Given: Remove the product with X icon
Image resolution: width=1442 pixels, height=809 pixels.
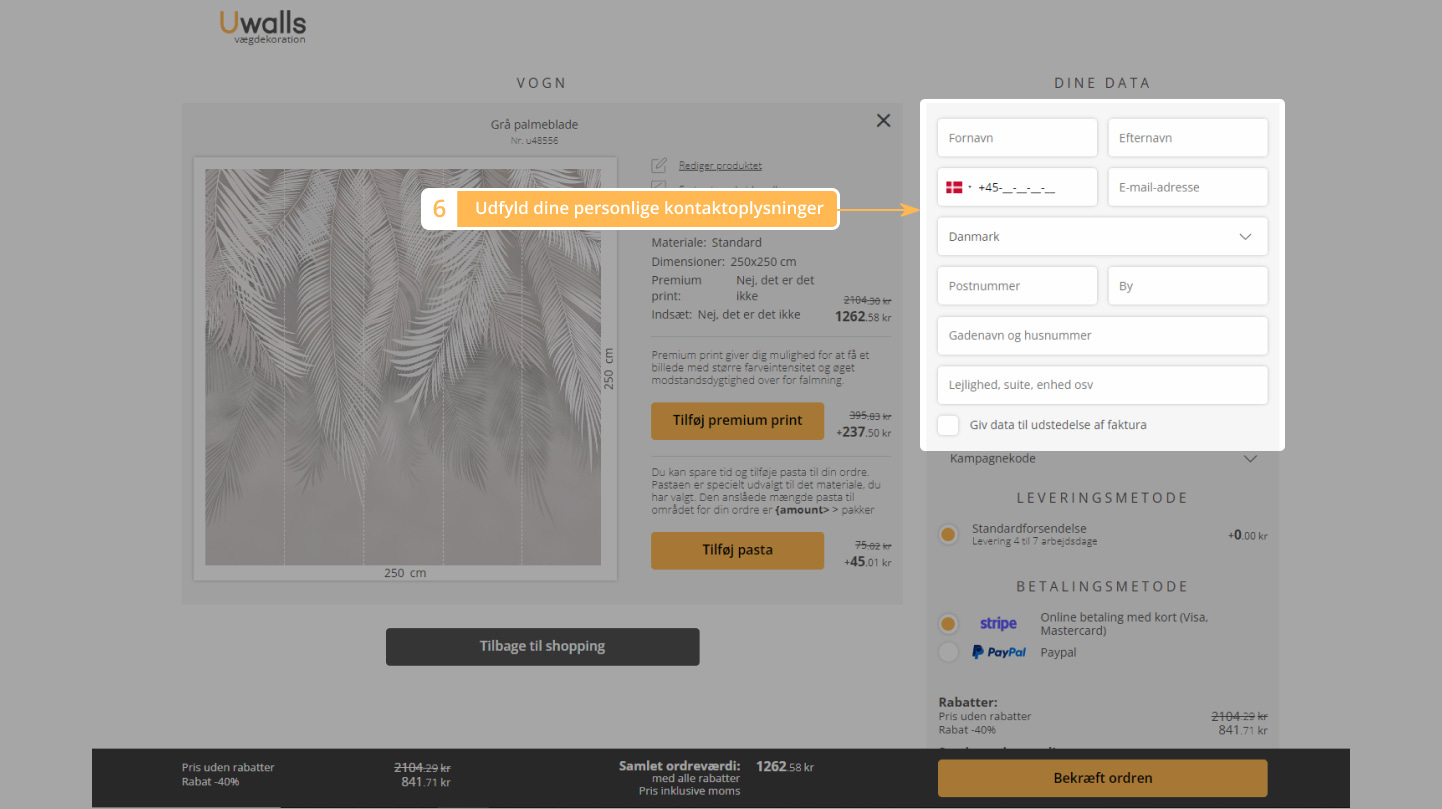Looking at the screenshot, I should pyautogui.click(x=883, y=121).
